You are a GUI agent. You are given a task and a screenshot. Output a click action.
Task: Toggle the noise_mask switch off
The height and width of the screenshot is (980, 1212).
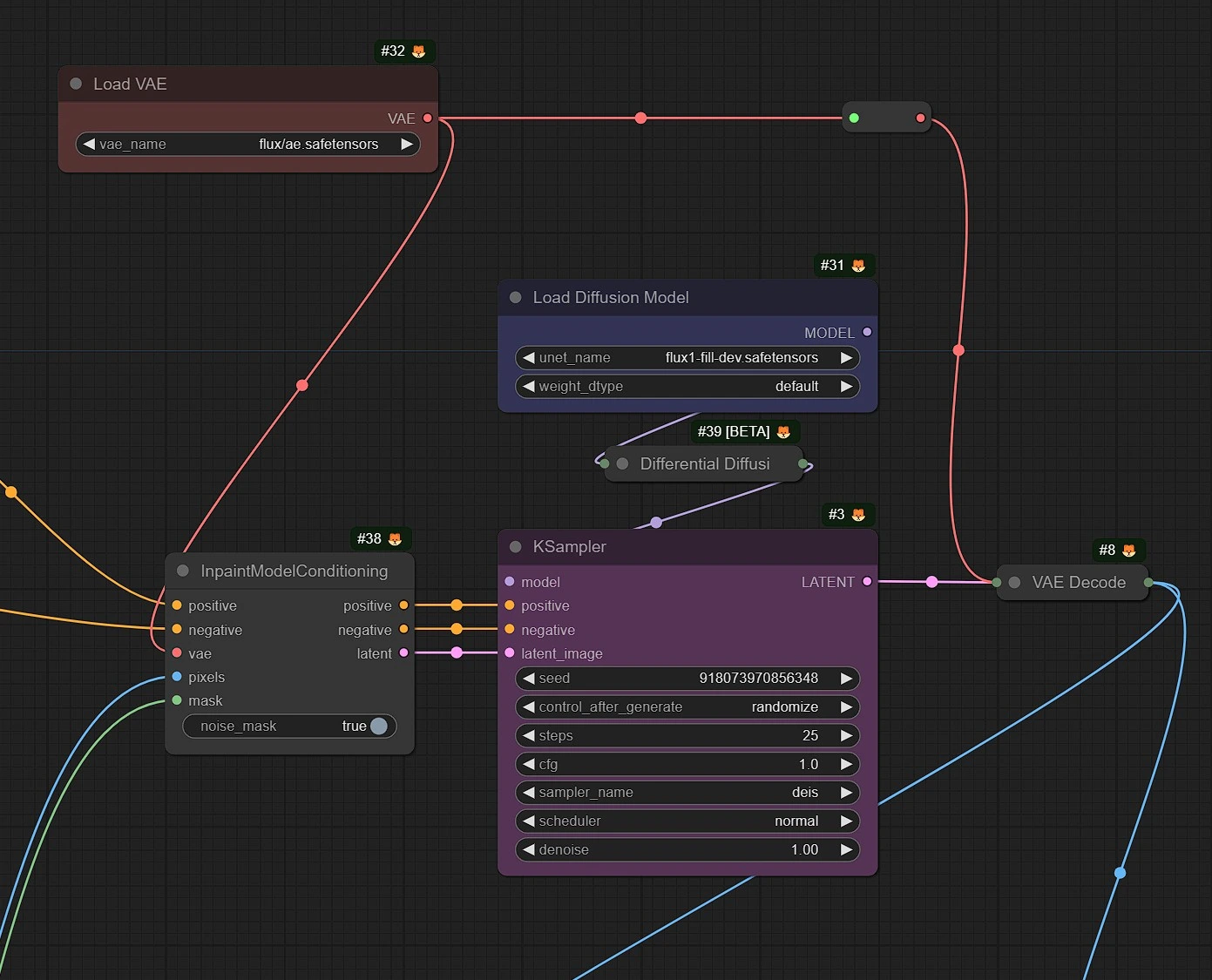(378, 726)
